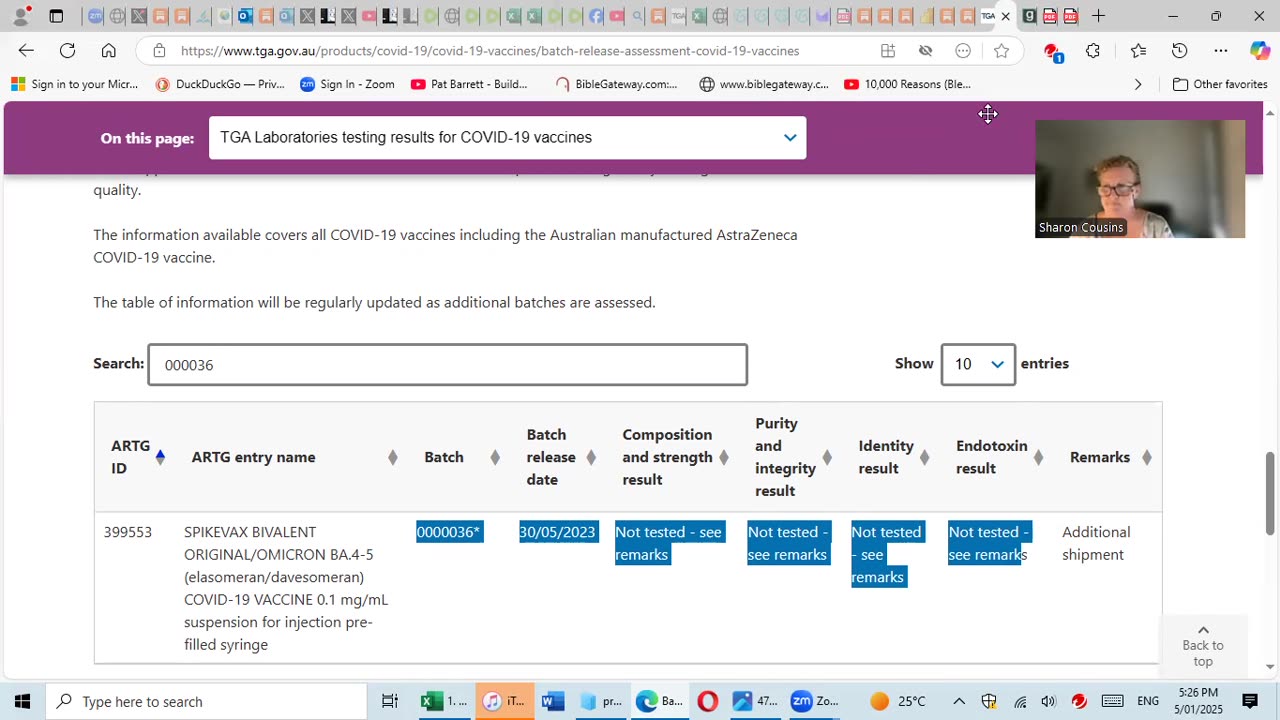Switch to Excel in the taskbar
This screenshot has width=1280, height=720.
443,701
